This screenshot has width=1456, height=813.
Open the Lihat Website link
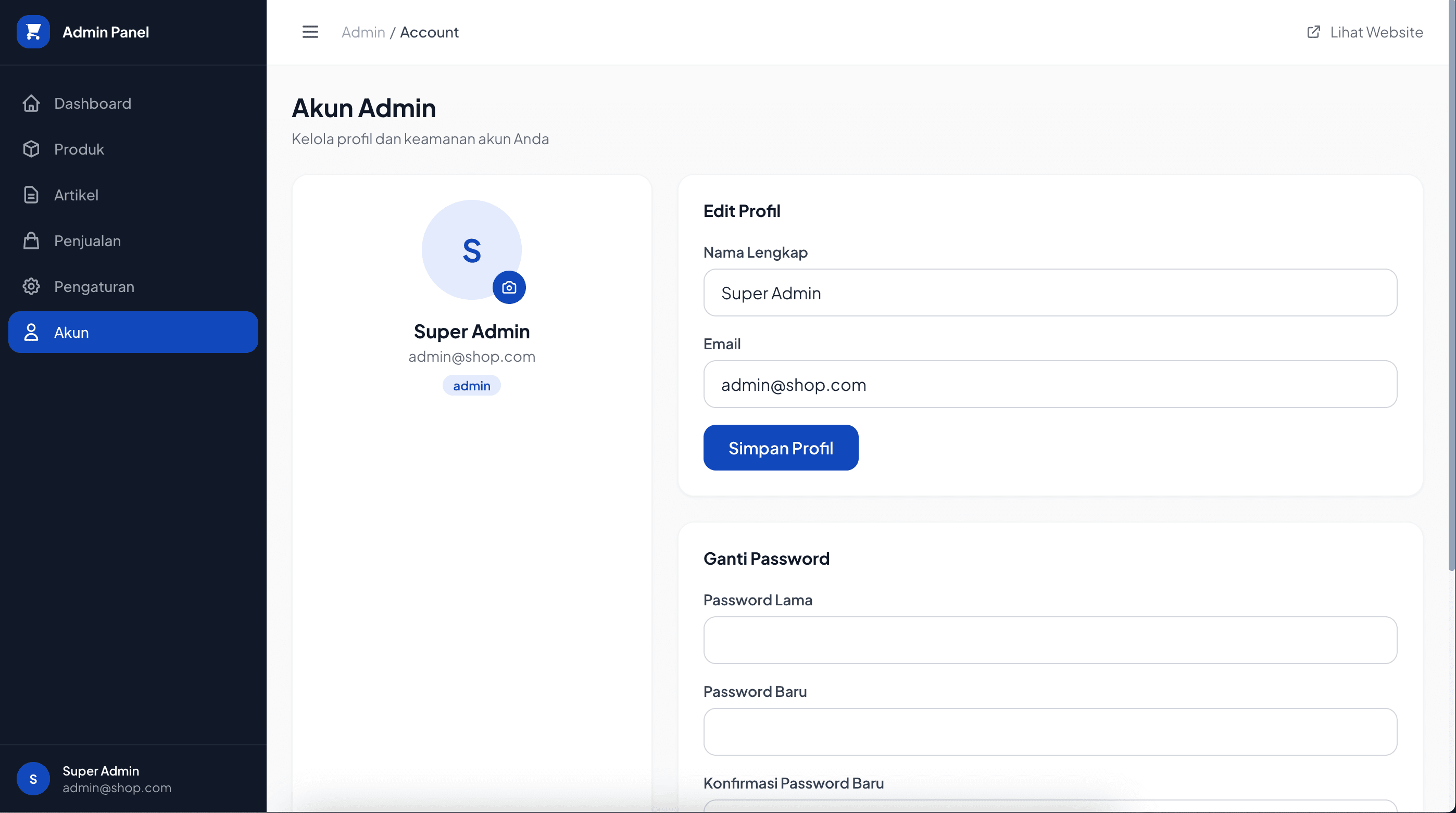(1376, 32)
